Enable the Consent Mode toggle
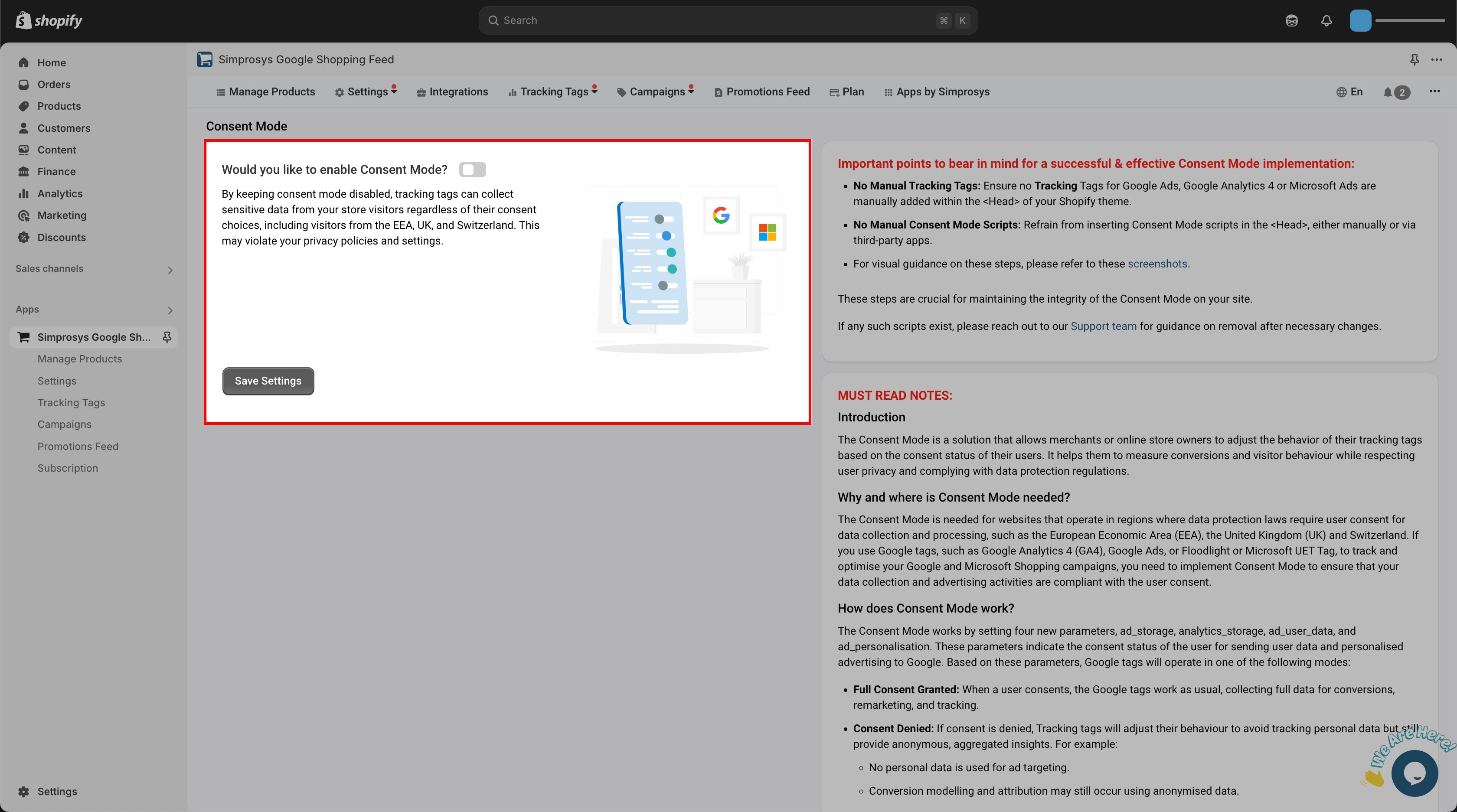Image resolution: width=1457 pixels, height=812 pixels. (x=472, y=170)
